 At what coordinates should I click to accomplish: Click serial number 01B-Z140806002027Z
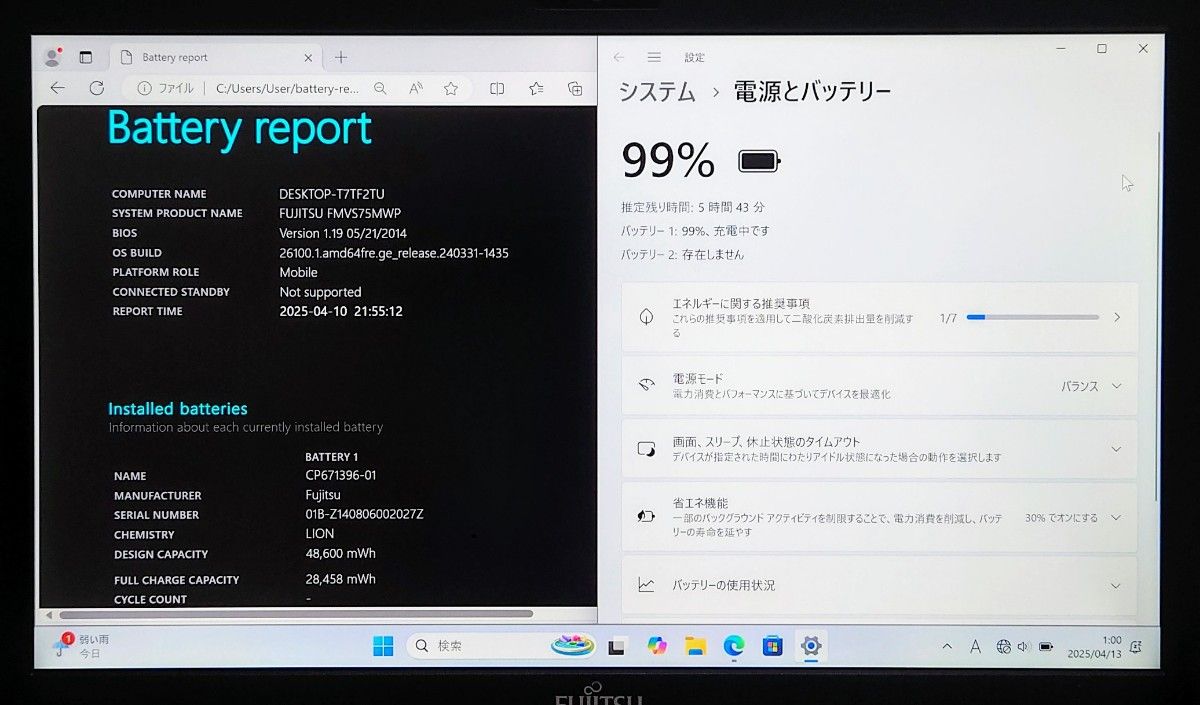tap(365, 514)
